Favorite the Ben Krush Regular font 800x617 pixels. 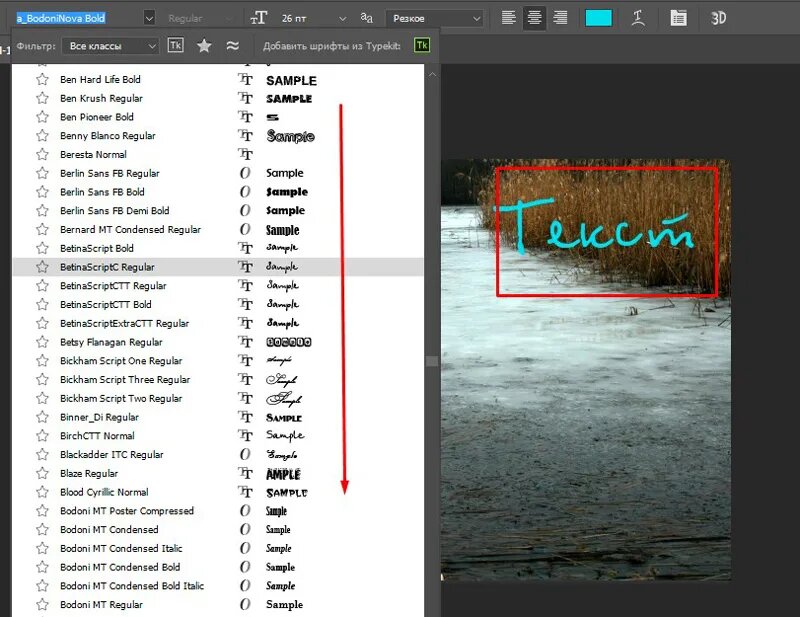click(x=42, y=98)
